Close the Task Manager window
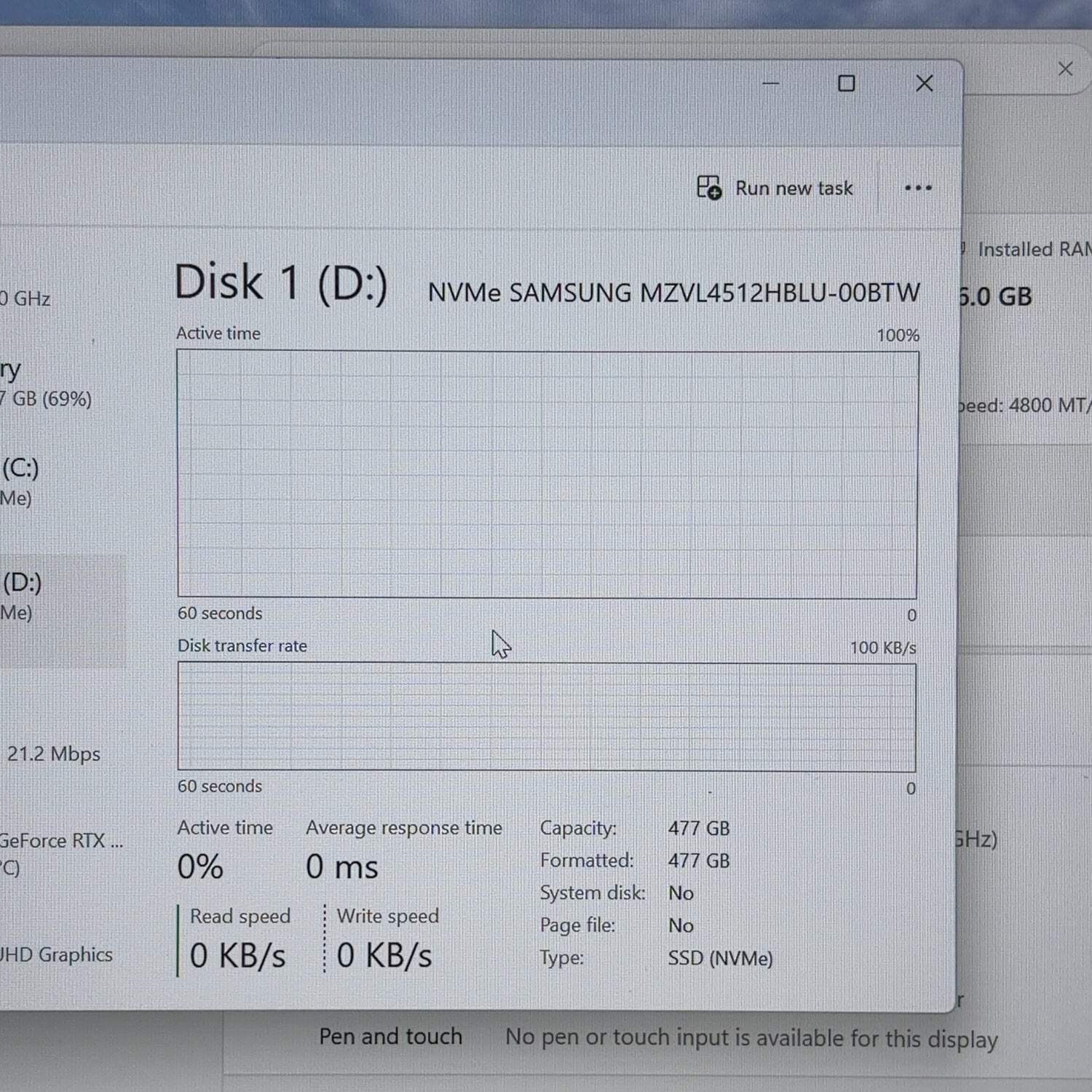The image size is (1092, 1092). (x=924, y=84)
